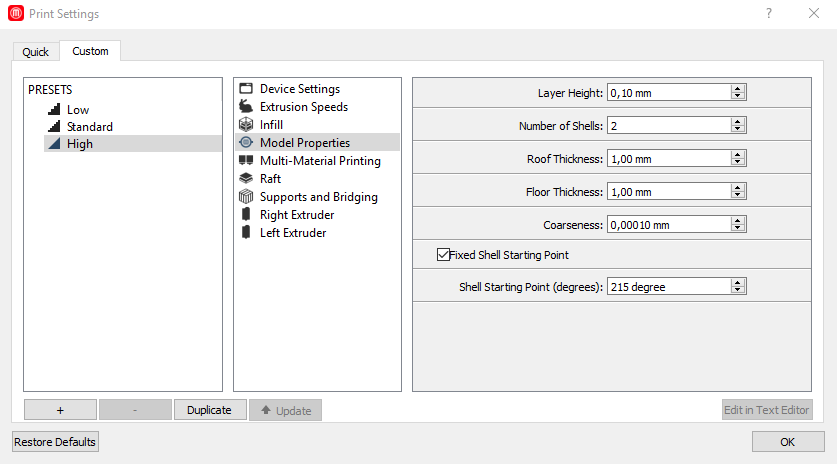
Task: Click the Multi-Material Printing icon
Action: (x=245, y=161)
